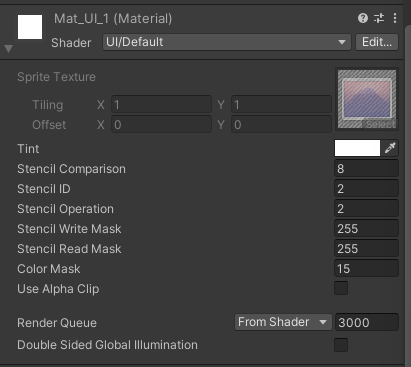Open the material presets slider icon
This screenshot has width=411, height=367.
379,18
